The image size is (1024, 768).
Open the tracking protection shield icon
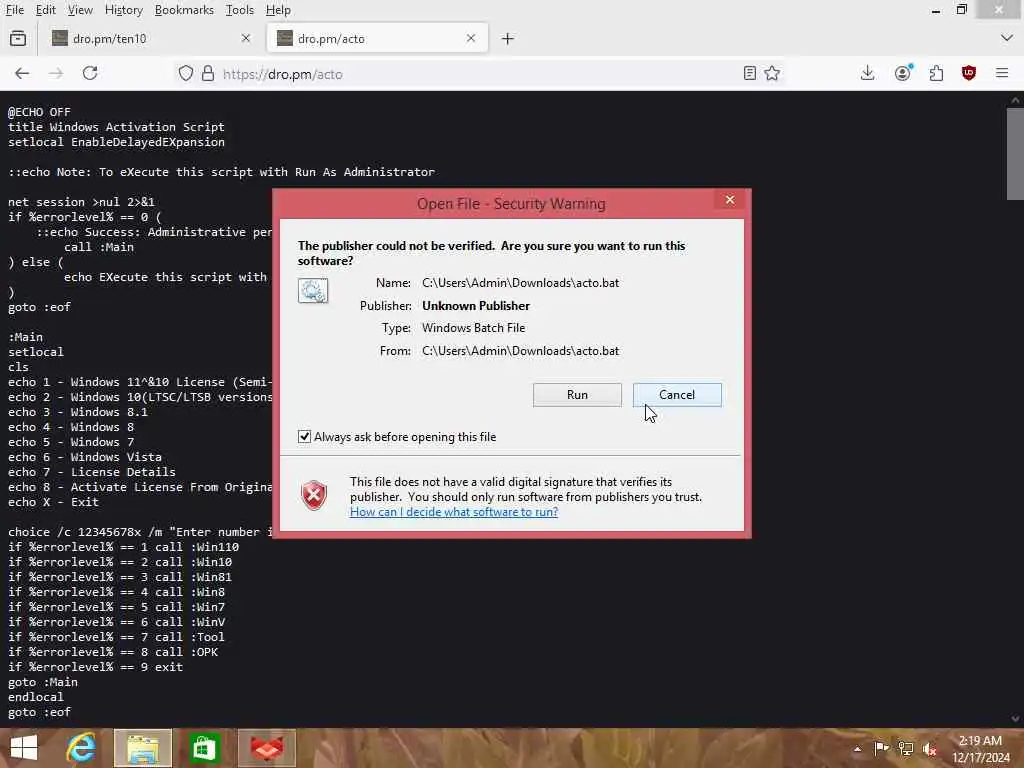click(x=186, y=73)
